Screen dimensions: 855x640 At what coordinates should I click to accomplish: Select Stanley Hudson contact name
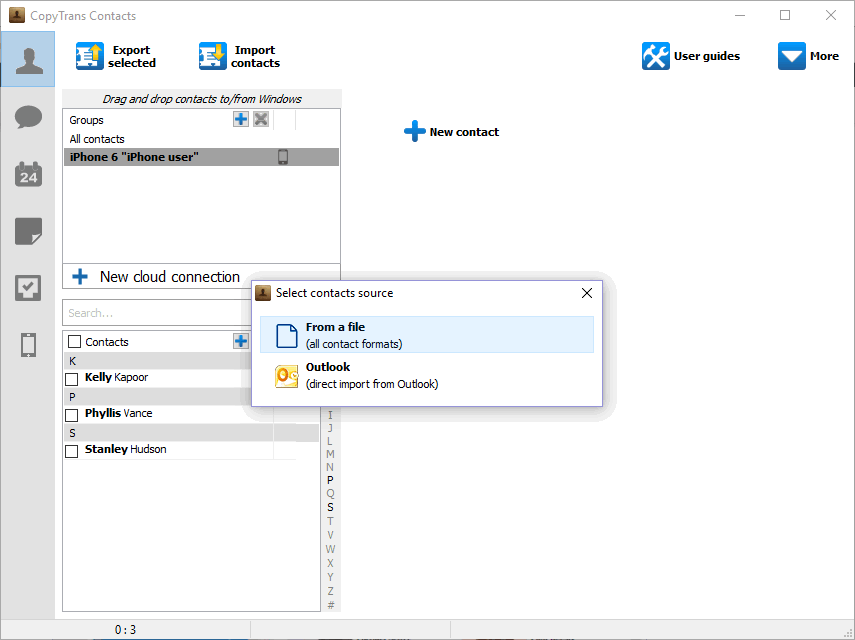125,449
